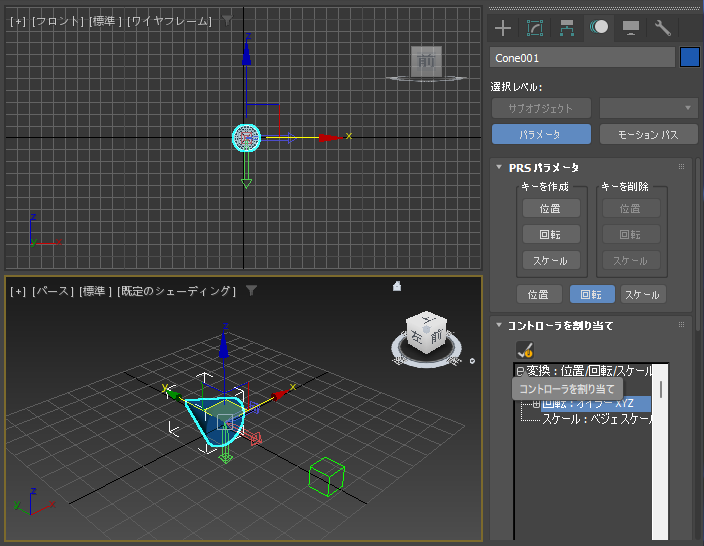
Task: Click the blue Z axis arrow in front viewport
Action: (246, 54)
